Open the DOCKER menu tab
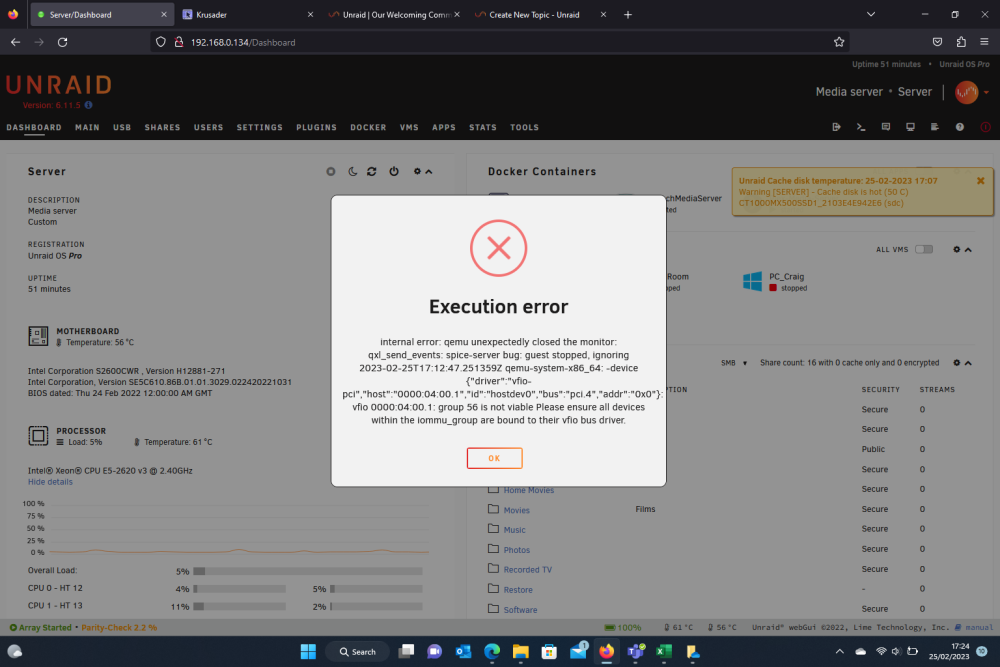Viewport: 1000px width, 667px height. click(x=368, y=128)
